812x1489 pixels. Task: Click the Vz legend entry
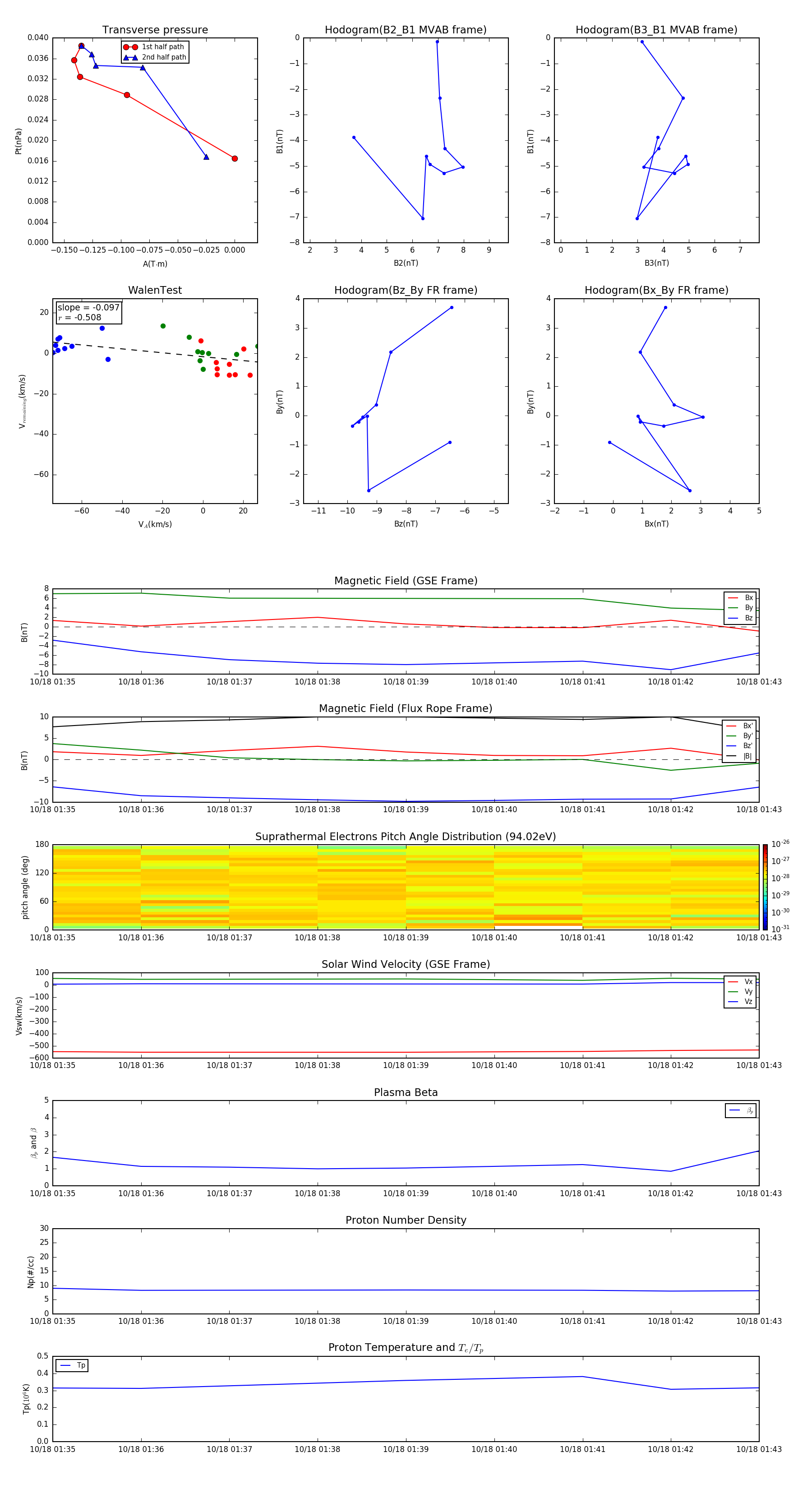tap(740, 1001)
